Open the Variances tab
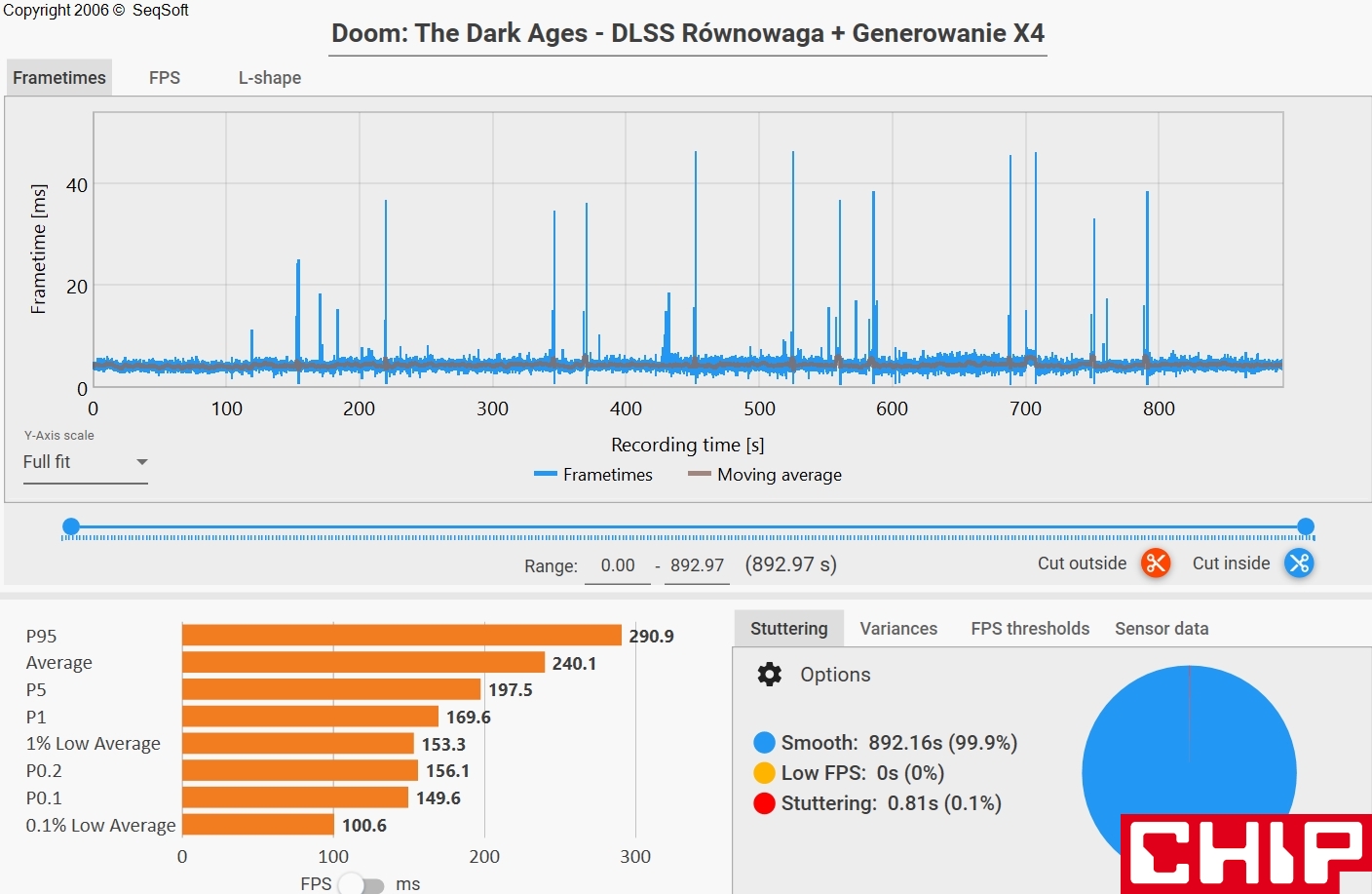The width and height of the screenshot is (1372, 894). coord(898,629)
